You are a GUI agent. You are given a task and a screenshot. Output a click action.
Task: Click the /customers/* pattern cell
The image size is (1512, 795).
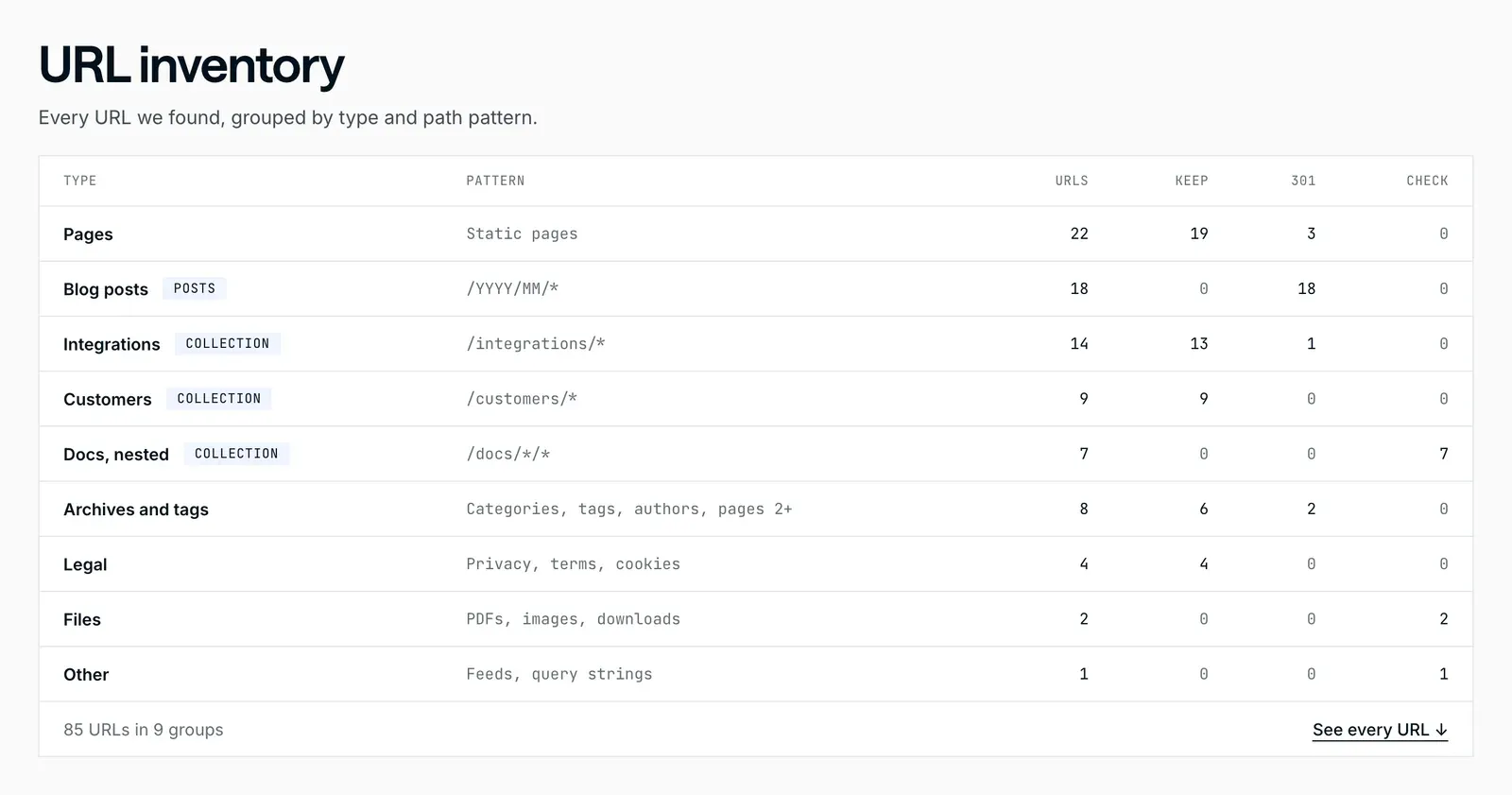pyautogui.click(x=522, y=399)
